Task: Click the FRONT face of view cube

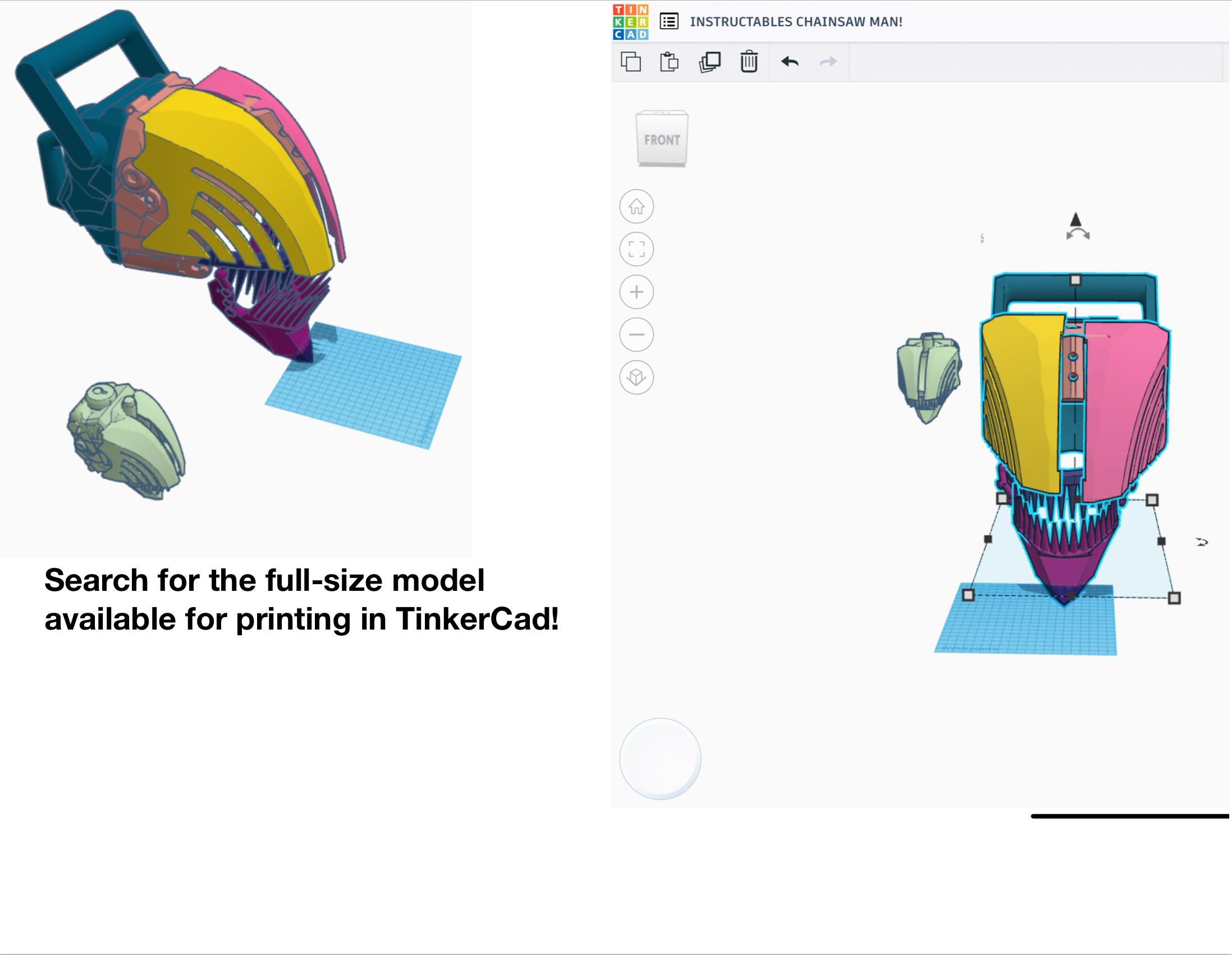Action: 662,140
